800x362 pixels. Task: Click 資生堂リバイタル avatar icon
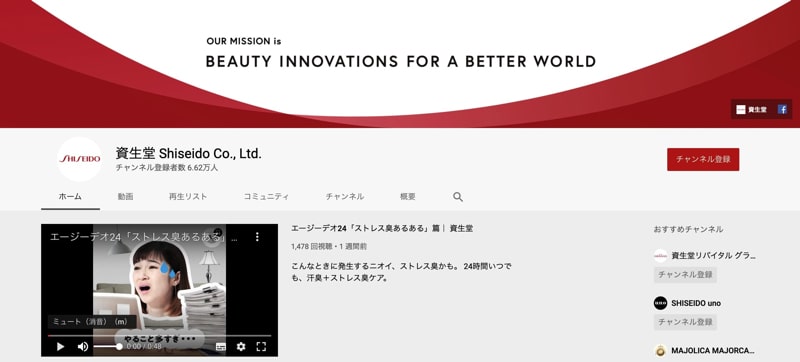click(x=660, y=255)
